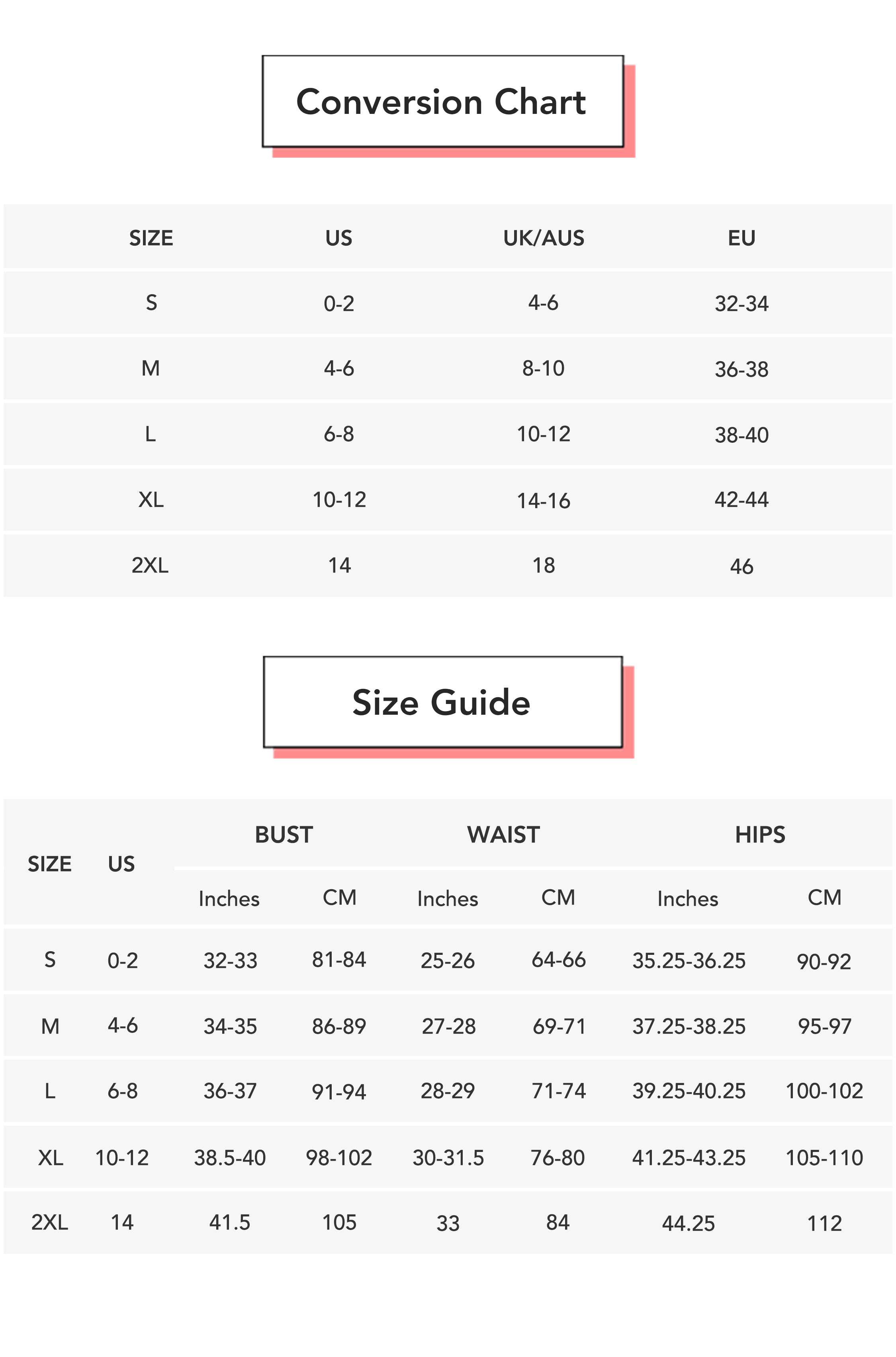Select waist CM value 69-71
896x1357 pixels.
tap(559, 1026)
